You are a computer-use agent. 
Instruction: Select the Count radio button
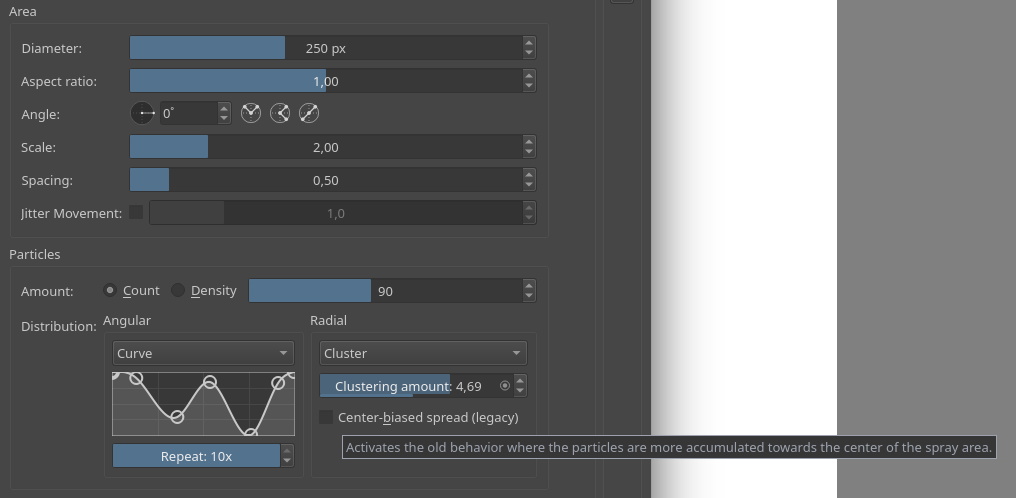click(110, 290)
